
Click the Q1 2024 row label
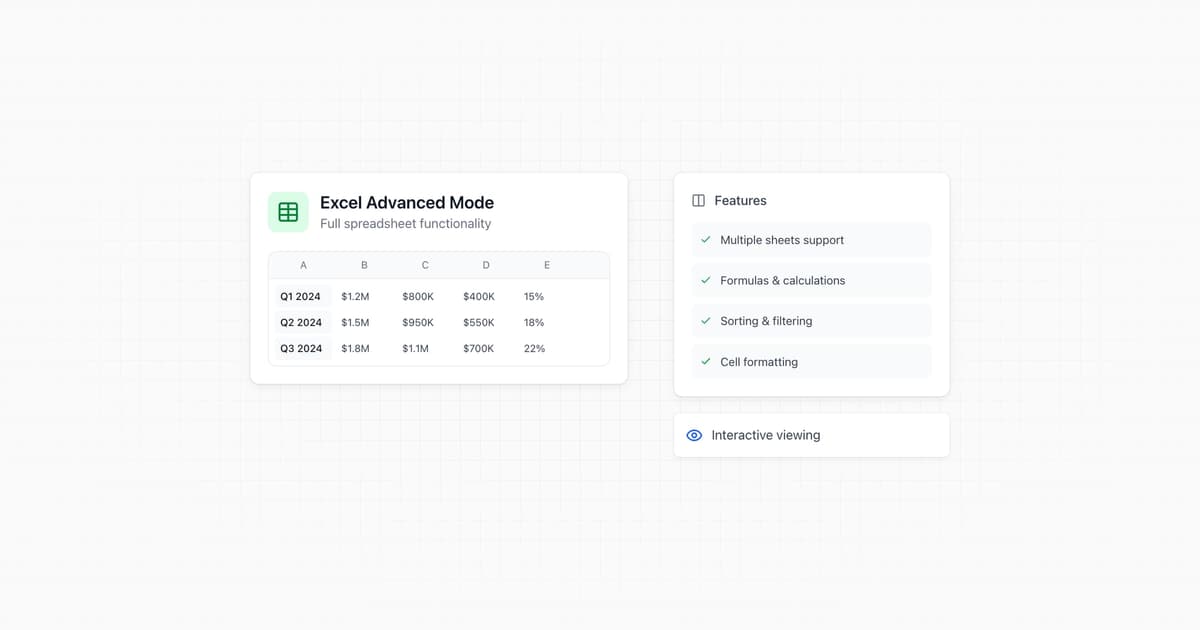point(301,296)
